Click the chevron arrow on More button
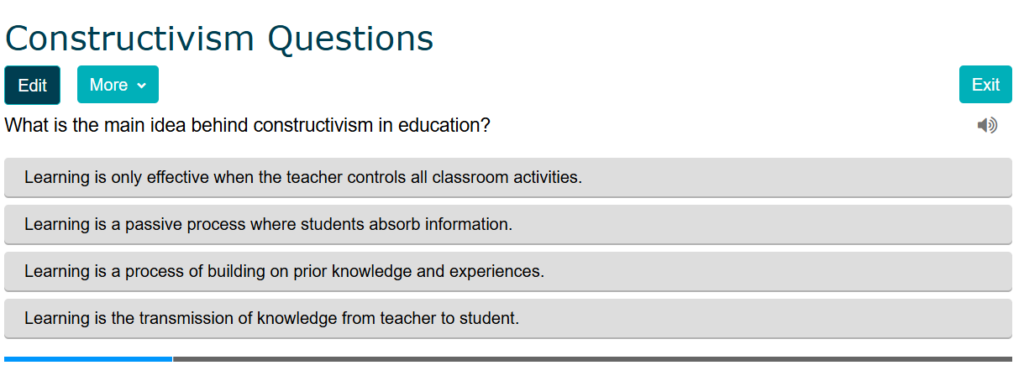Image resolution: width=1024 pixels, height=381 pixels. 142,86
